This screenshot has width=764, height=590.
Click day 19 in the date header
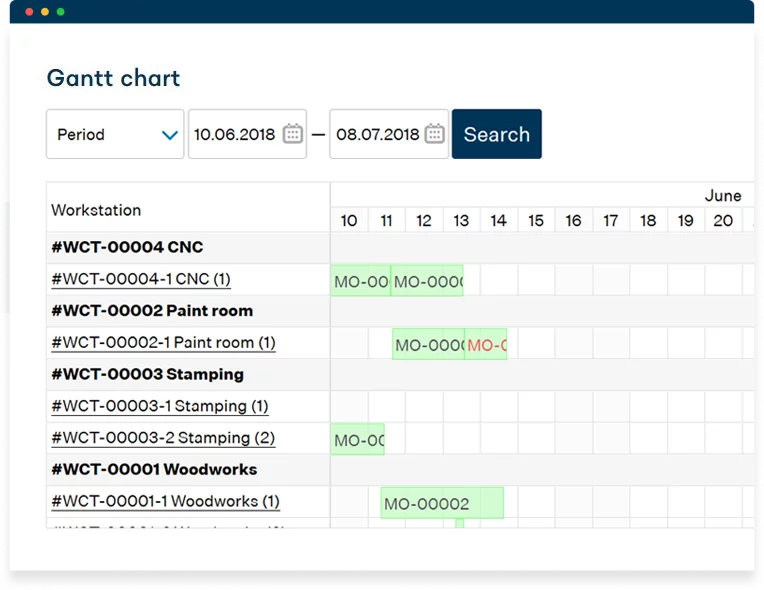686,221
